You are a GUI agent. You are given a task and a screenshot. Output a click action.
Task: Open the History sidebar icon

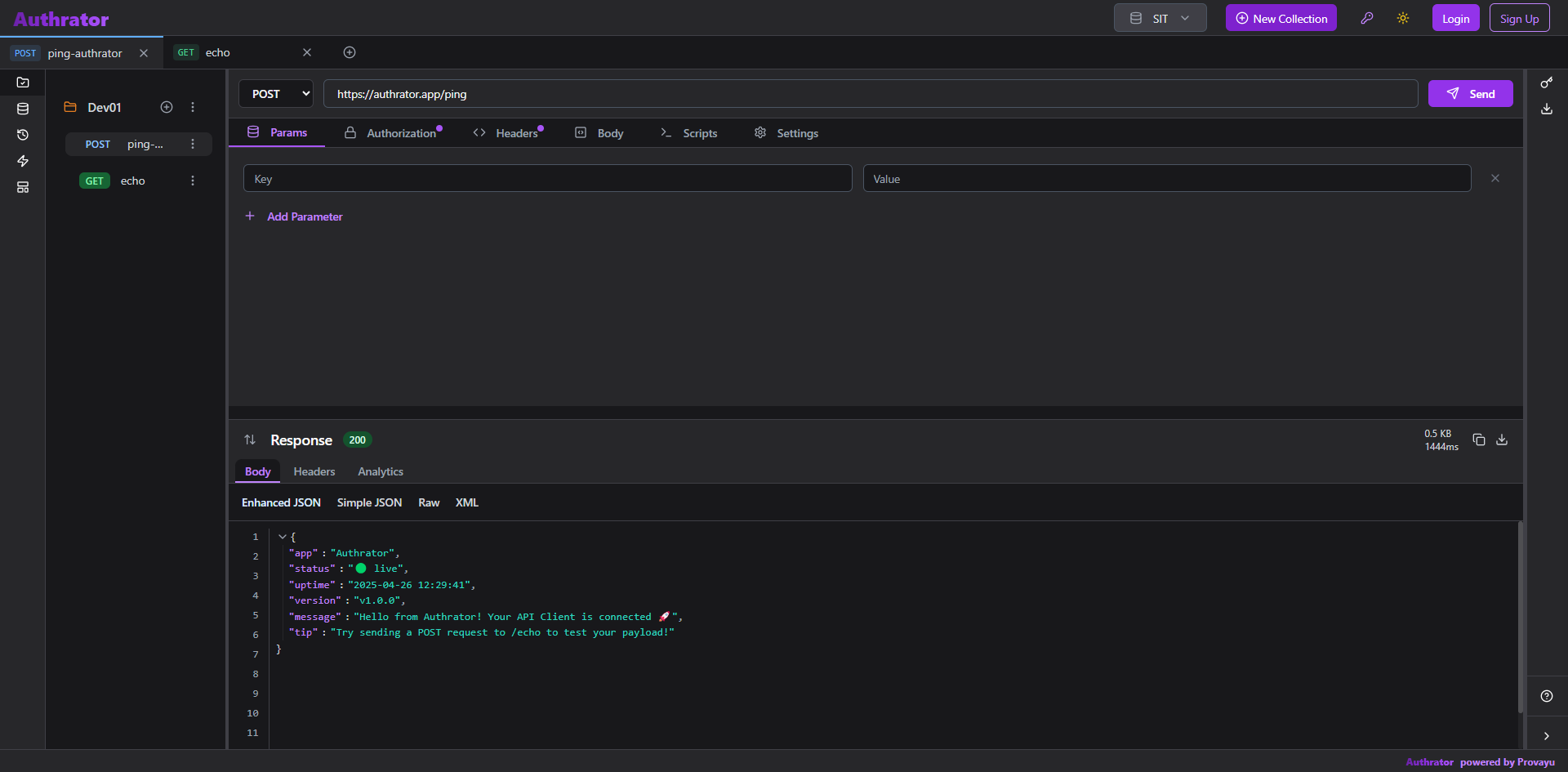click(23, 135)
